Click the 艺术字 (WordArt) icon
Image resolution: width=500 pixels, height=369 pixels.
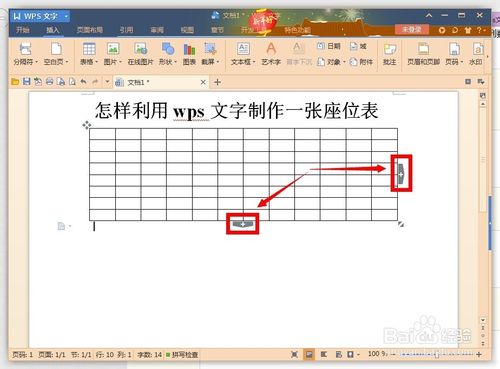tap(271, 53)
